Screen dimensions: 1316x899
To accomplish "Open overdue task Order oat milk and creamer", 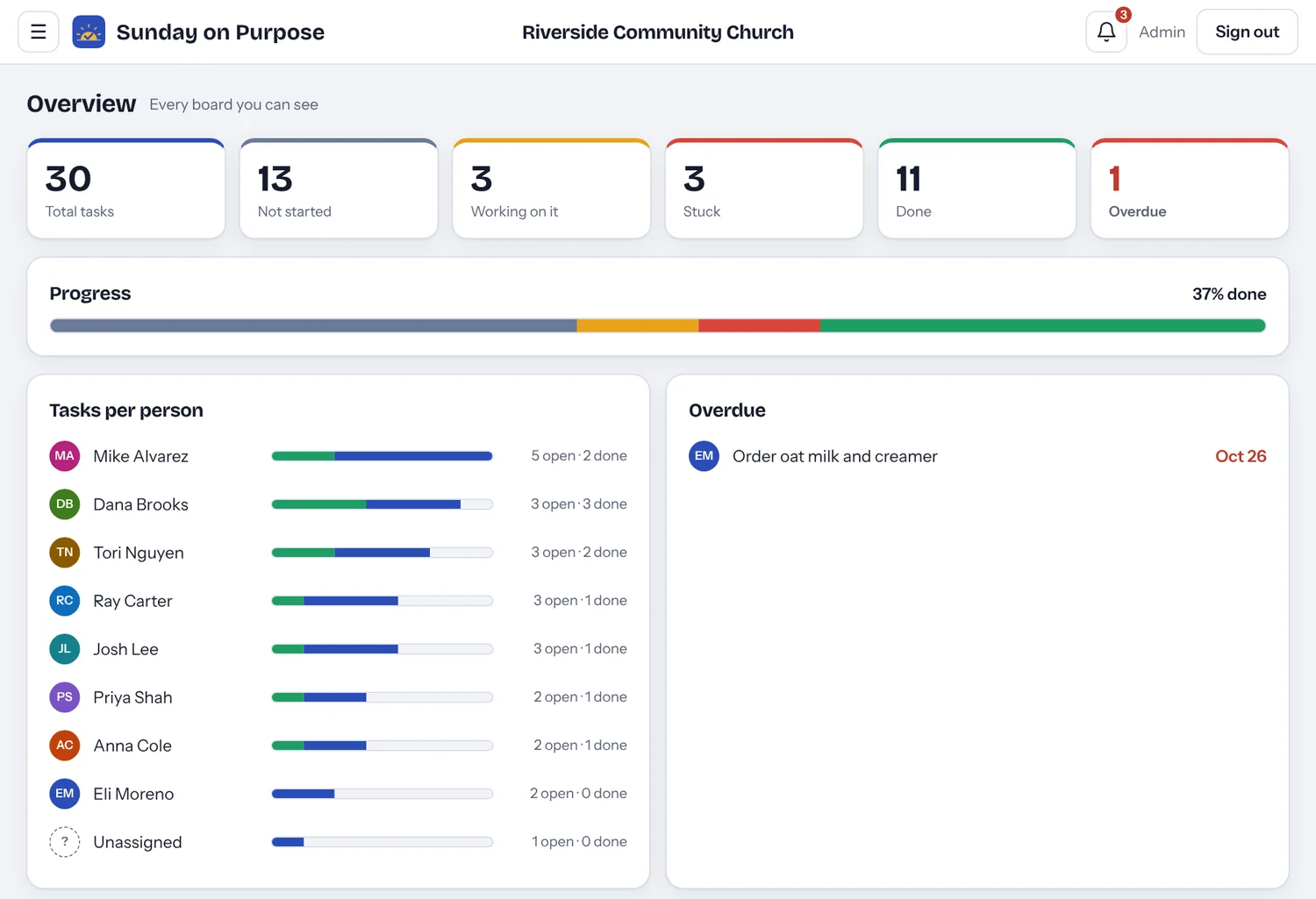I will click(835, 456).
